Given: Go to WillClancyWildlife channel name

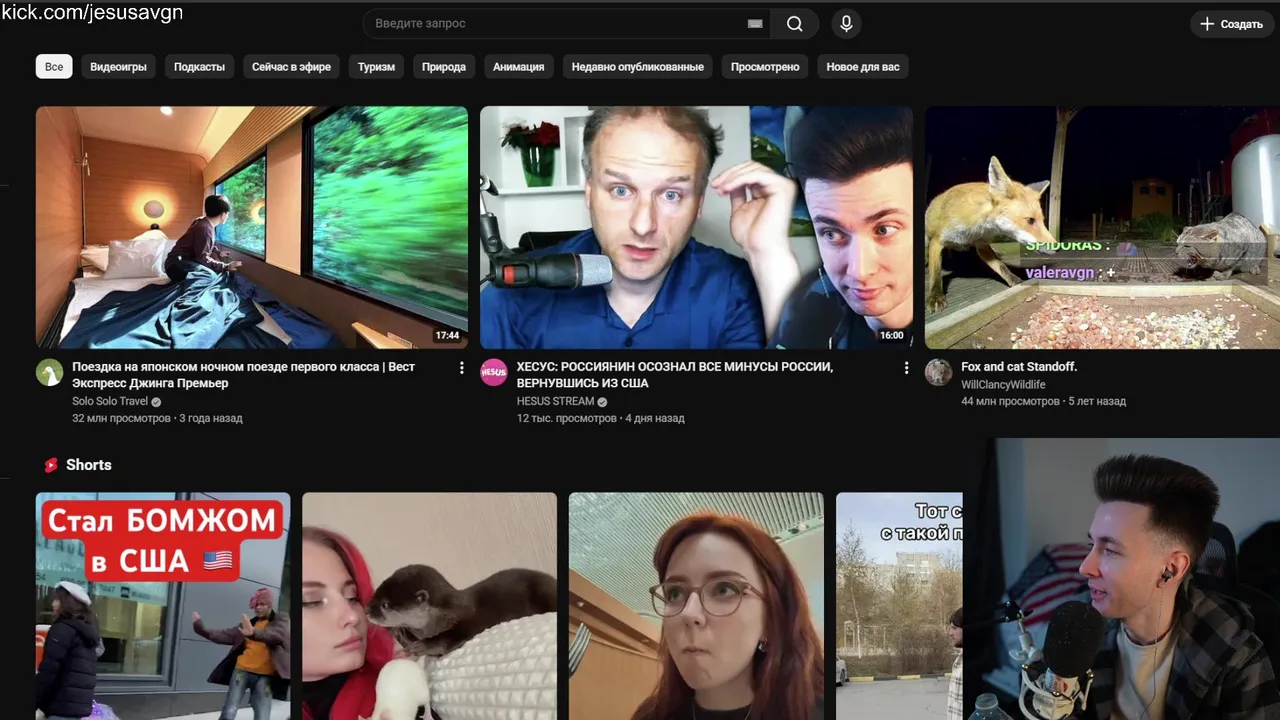Looking at the screenshot, I should point(1003,385).
